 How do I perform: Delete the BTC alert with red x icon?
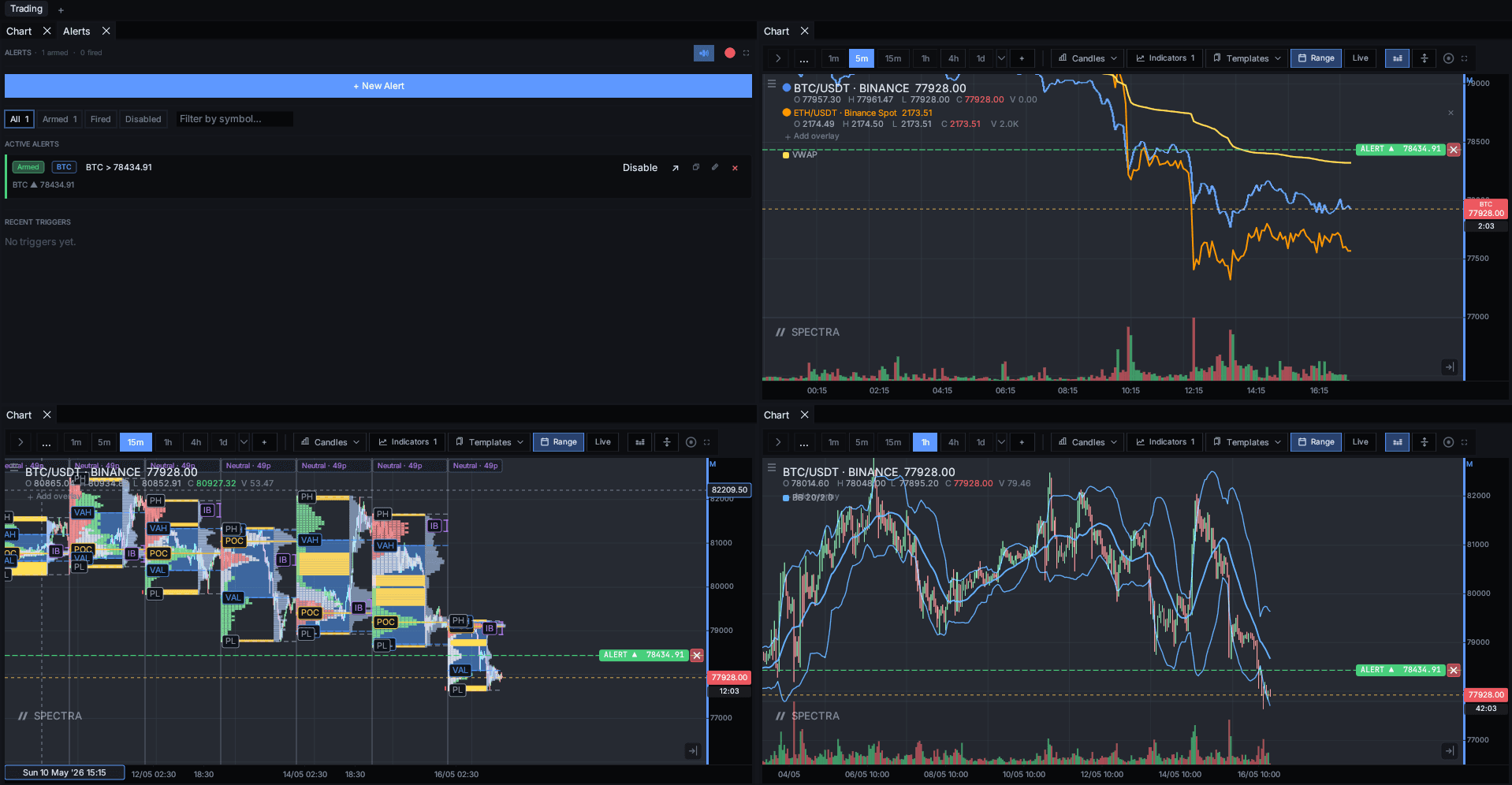point(735,168)
